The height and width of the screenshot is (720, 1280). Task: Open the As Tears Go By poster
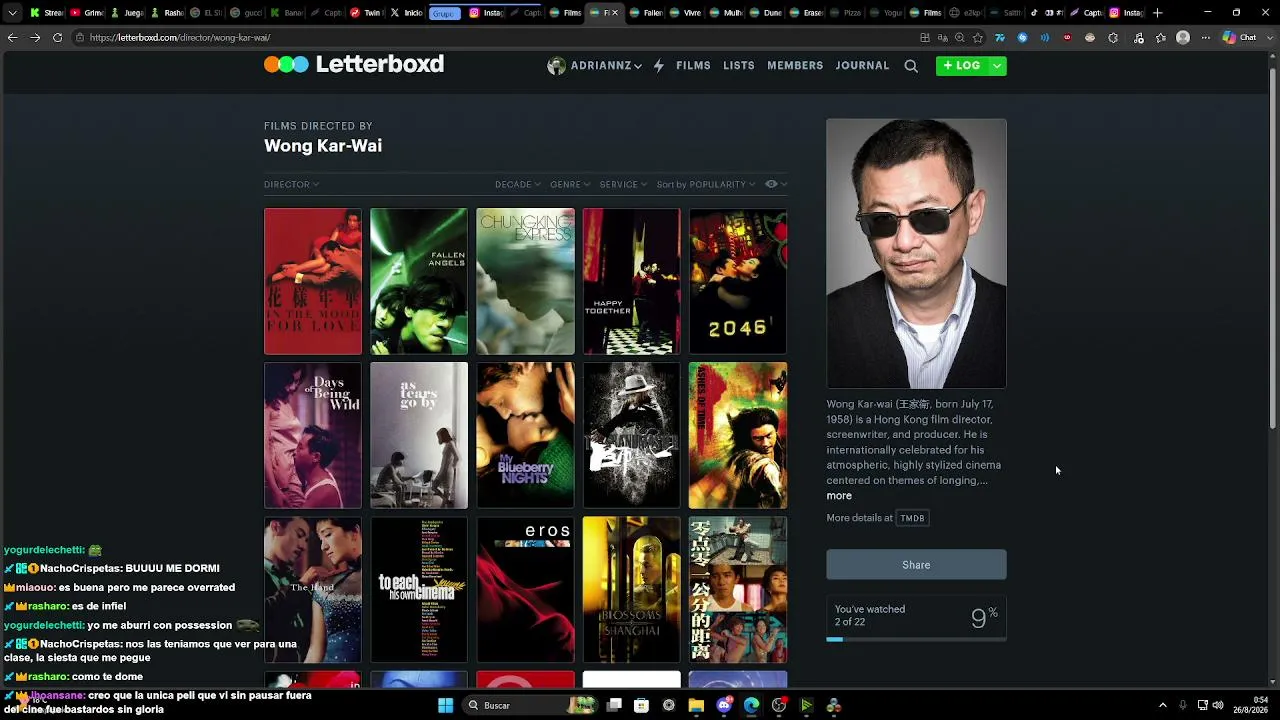(419, 435)
